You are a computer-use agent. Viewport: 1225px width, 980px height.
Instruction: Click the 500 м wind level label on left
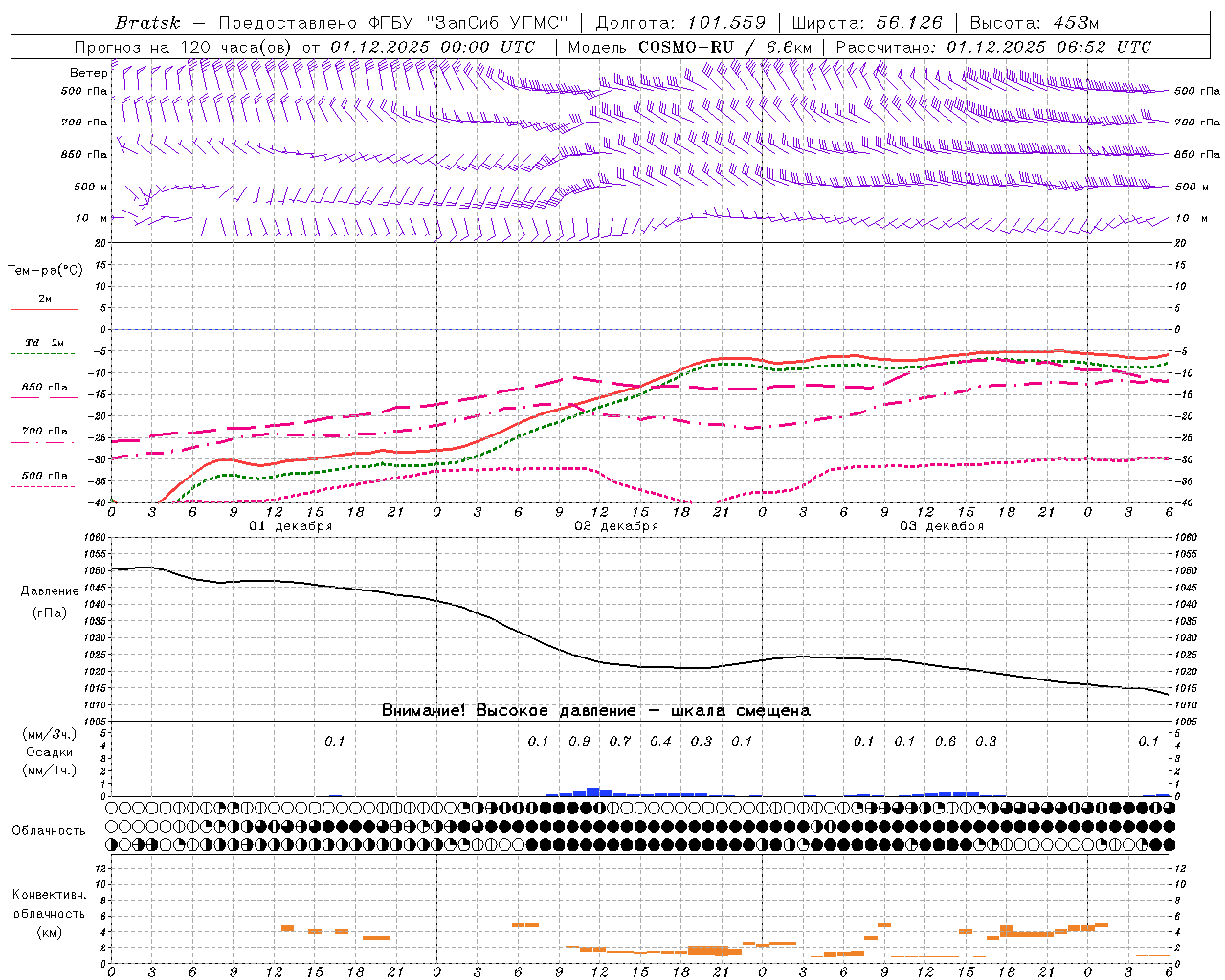[x=91, y=187]
